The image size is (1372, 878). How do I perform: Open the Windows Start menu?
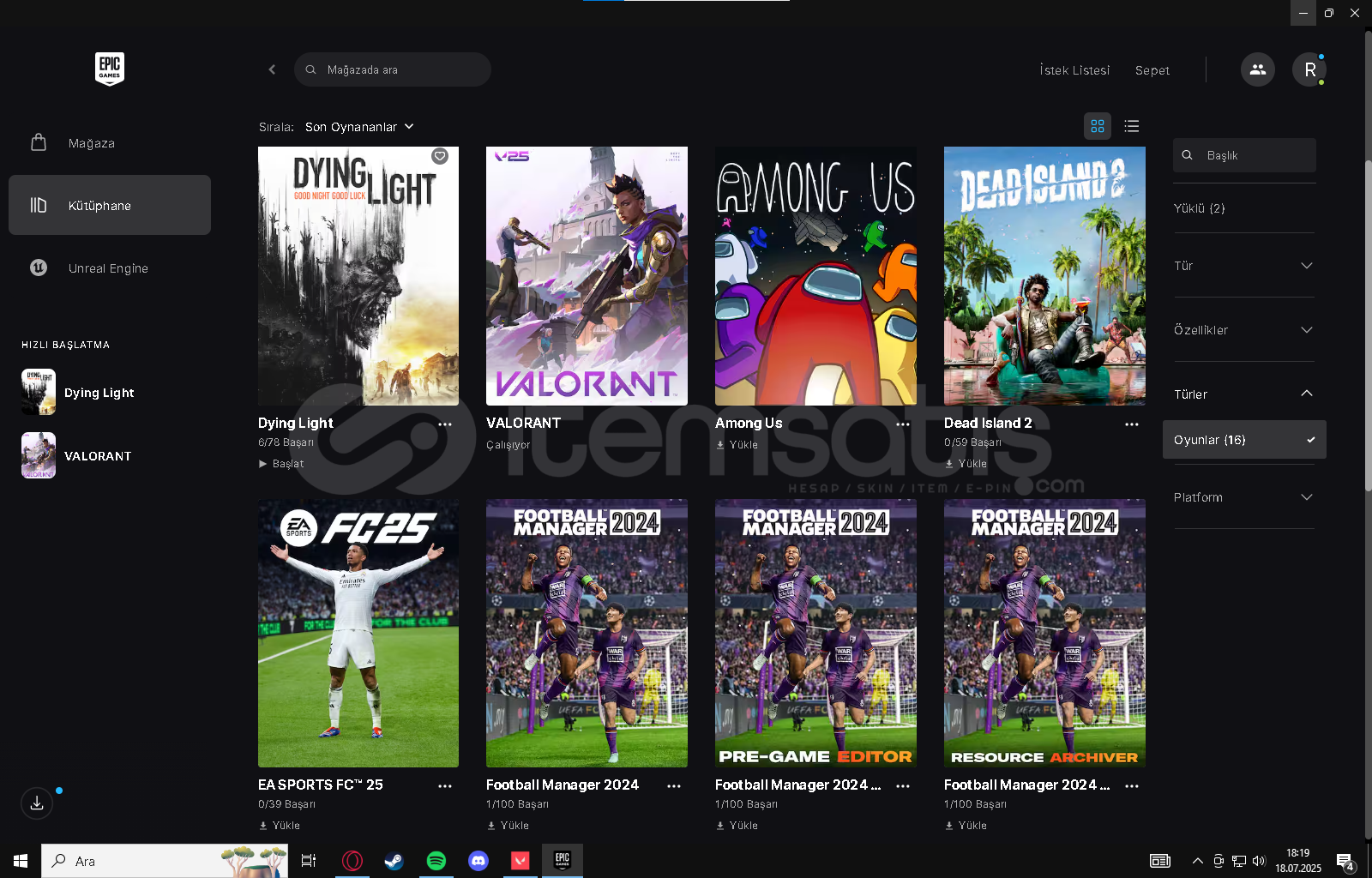pos(21,861)
